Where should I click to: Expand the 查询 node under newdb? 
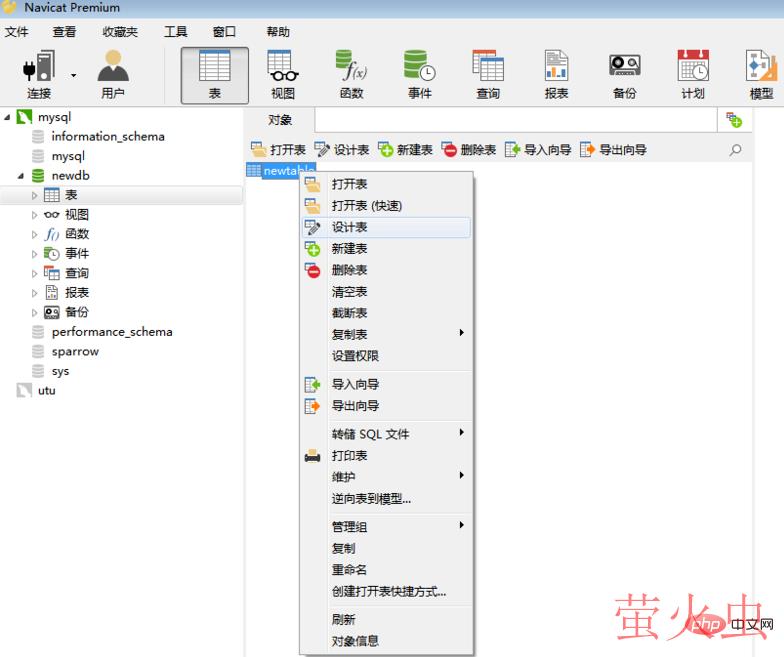pos(34,274)
